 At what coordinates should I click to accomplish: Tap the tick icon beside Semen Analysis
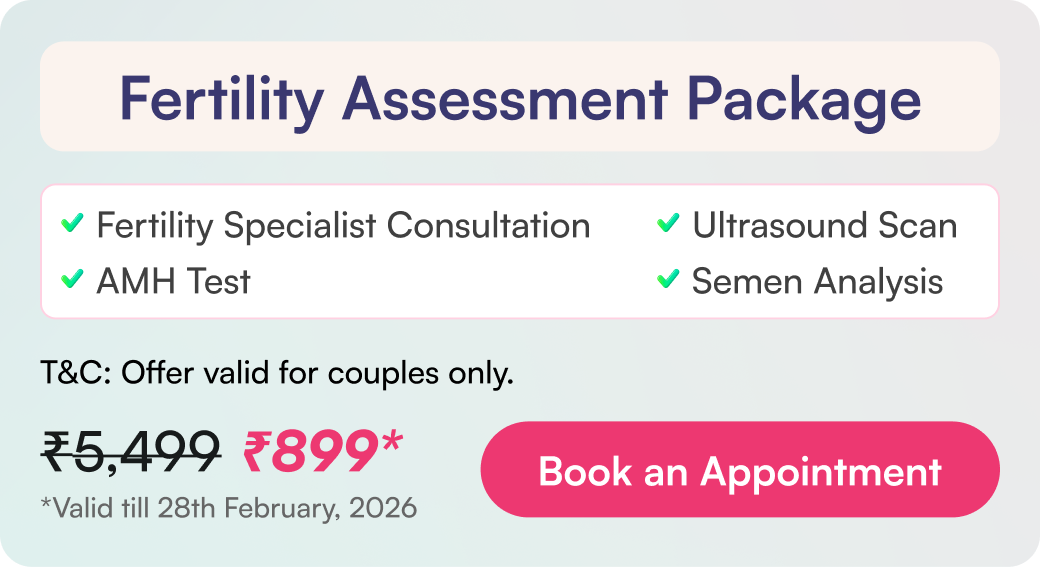pos(668,280)
